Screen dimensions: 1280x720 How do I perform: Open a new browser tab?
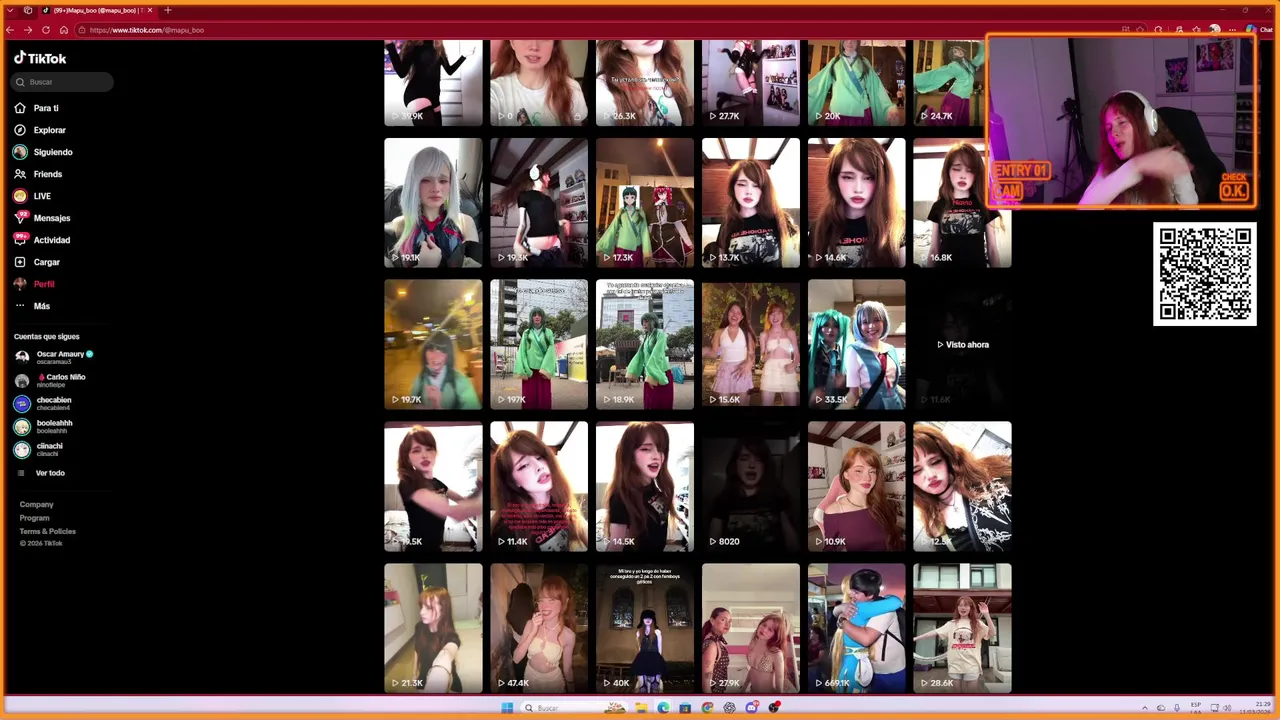[168, 10]
